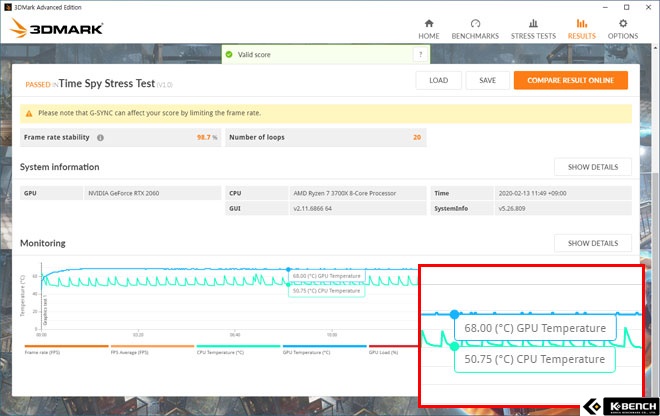Click the LOAD button

[438, 80]
